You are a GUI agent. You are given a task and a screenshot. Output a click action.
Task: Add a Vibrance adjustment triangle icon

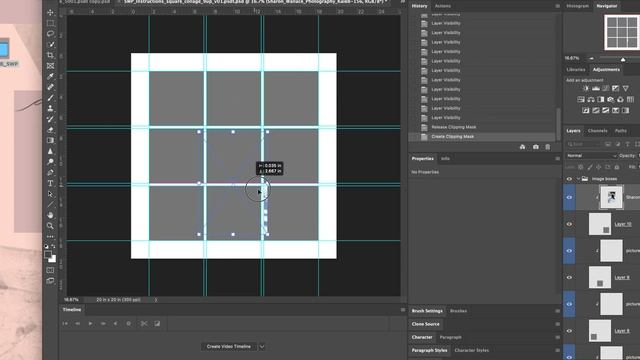(626, 88)
